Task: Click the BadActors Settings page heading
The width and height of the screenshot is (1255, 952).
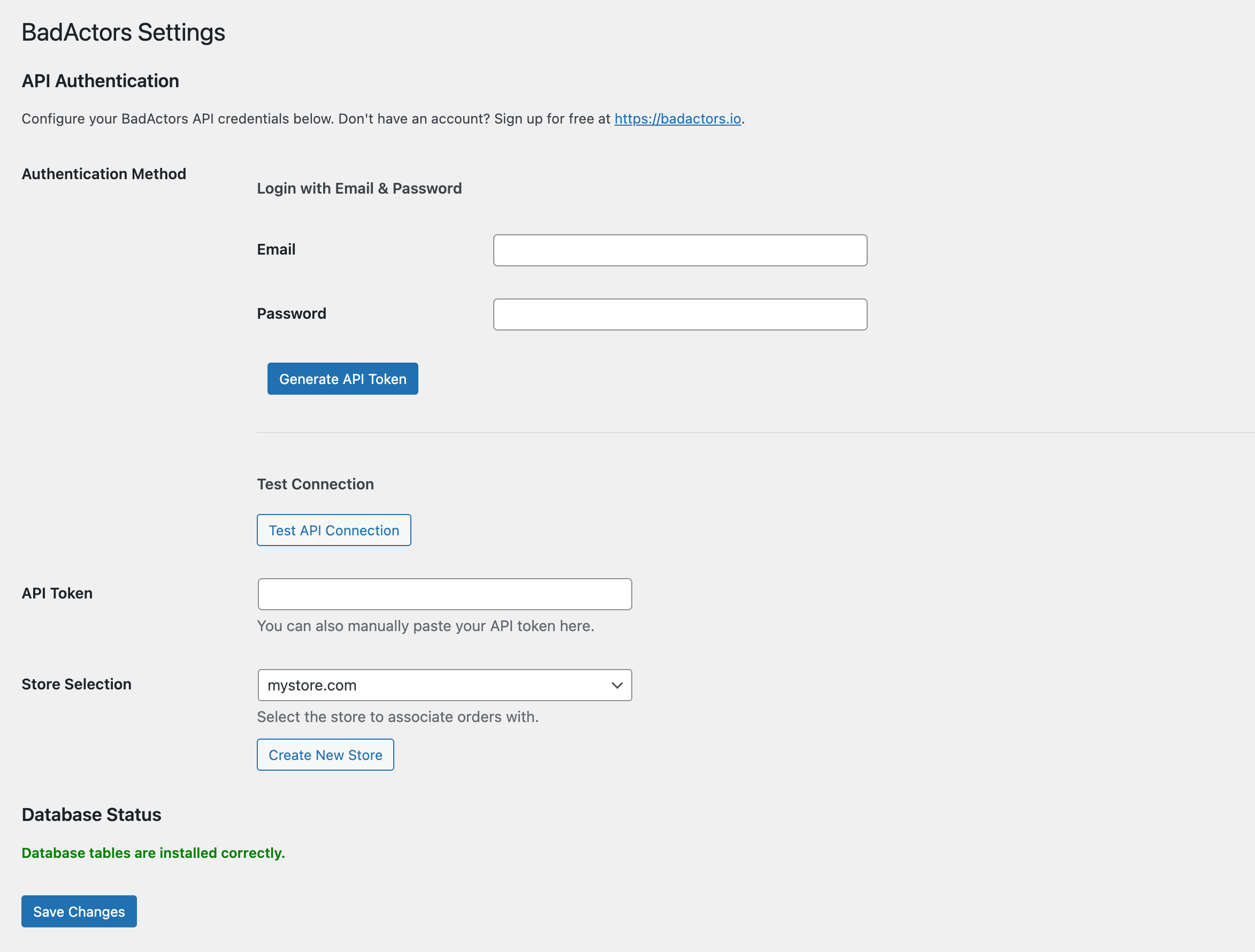Action: click(123, 32)
